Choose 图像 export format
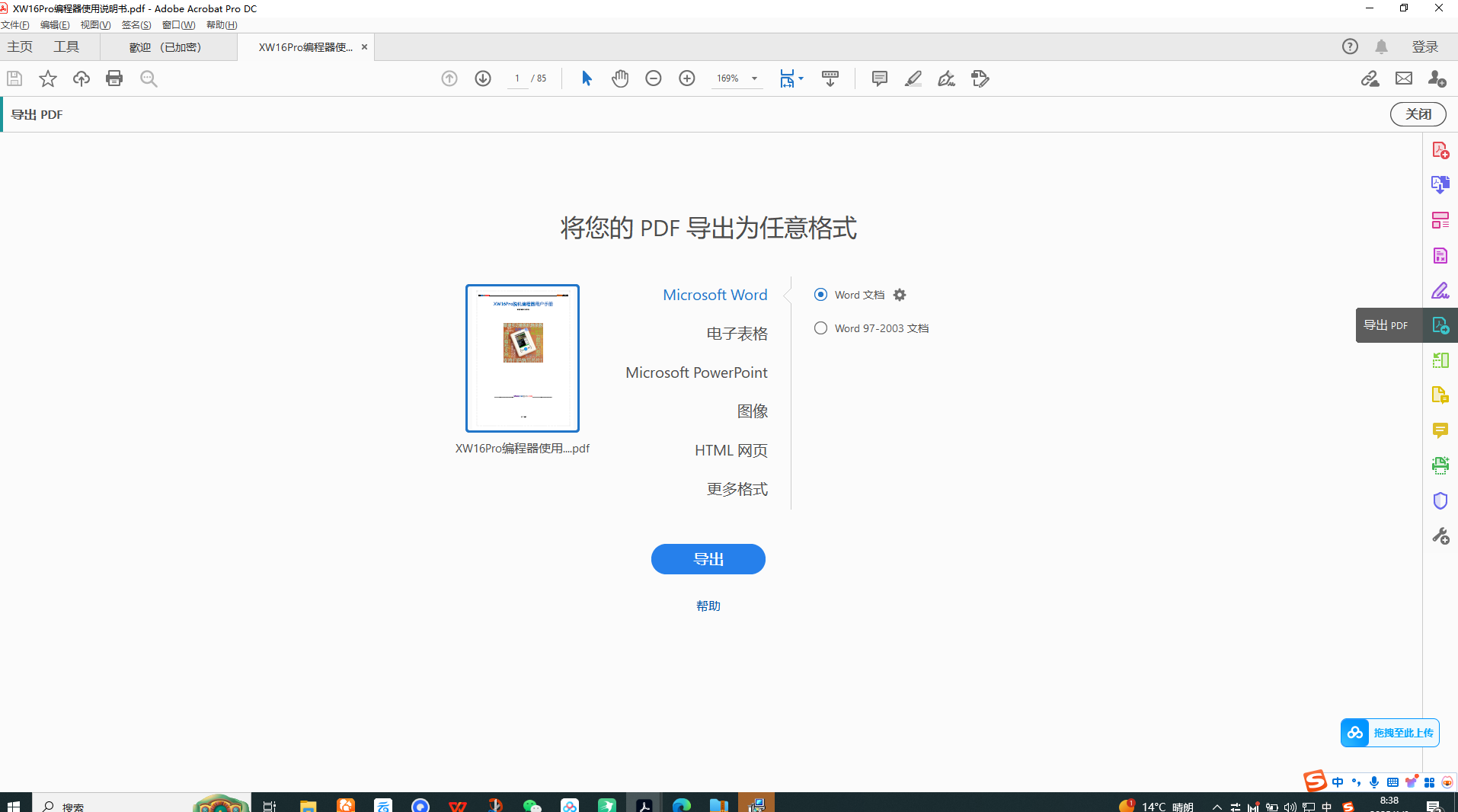Screen dimensions: 1458x812 pos(753,411)
